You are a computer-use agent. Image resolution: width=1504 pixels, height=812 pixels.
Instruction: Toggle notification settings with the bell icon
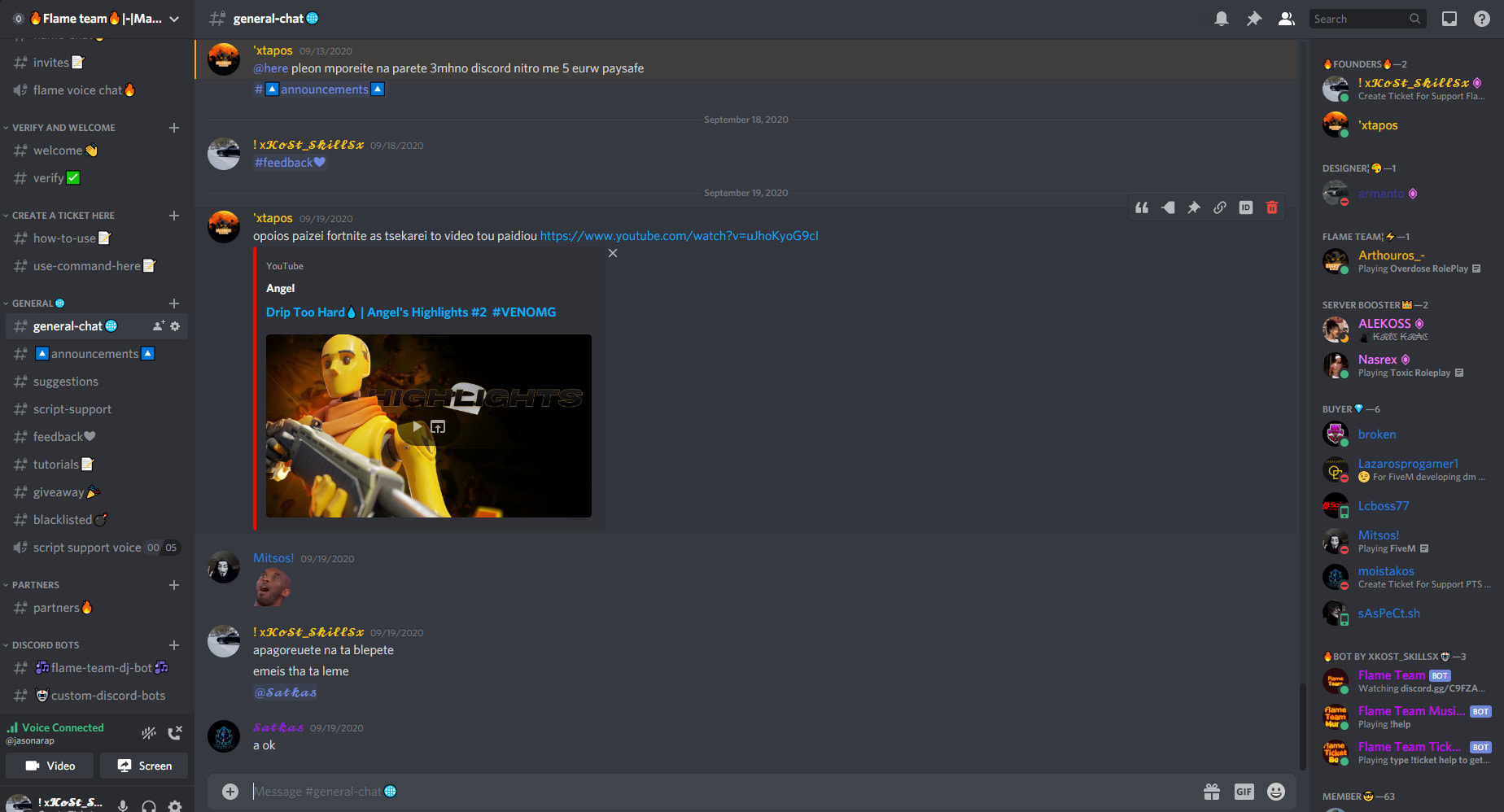pyautogui.click(x=1222, y=18)
